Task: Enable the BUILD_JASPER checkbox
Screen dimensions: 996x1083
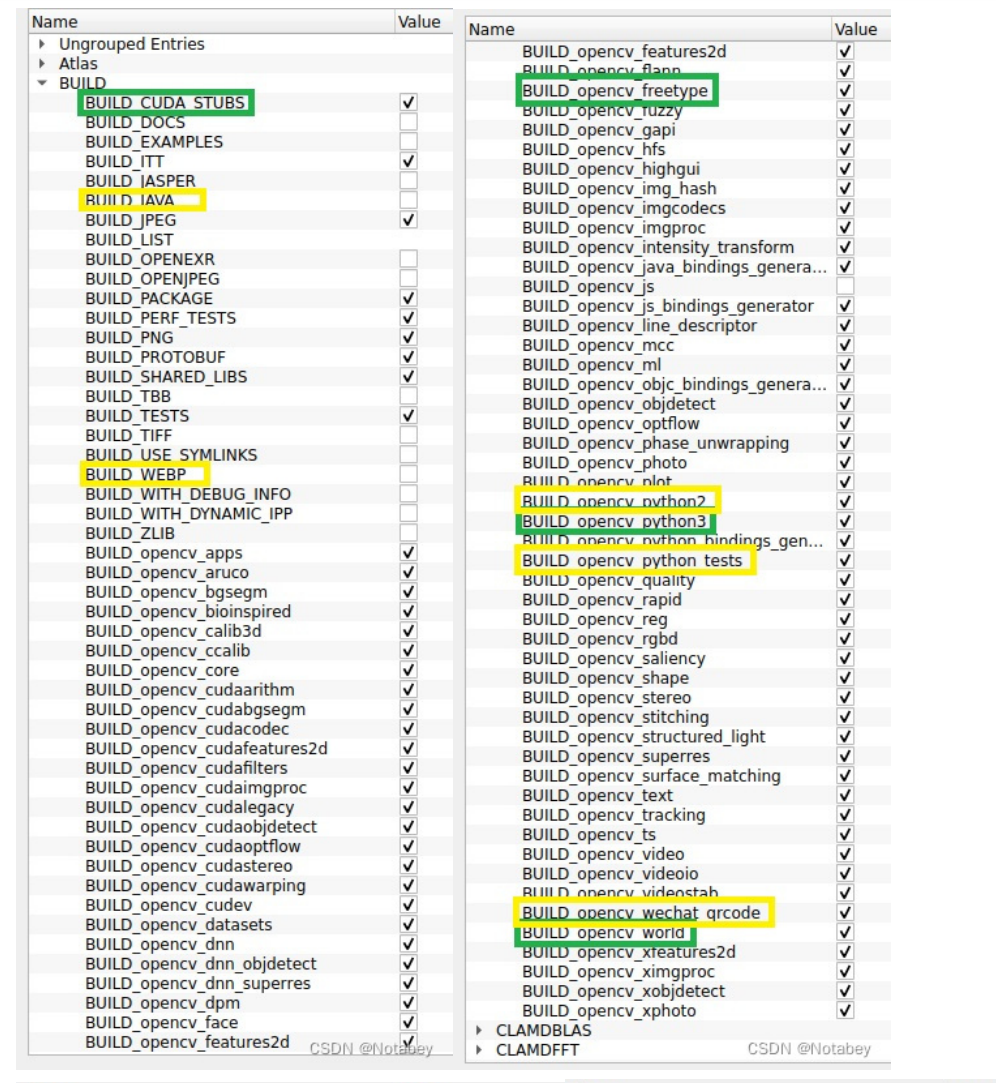Action: [408, 181]
